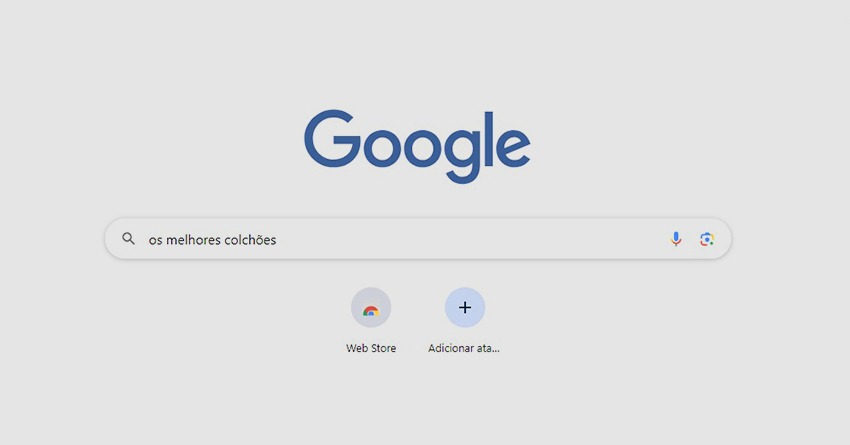Select the 'Web Store' label
The image size is (850, 445).
(371, 348)
